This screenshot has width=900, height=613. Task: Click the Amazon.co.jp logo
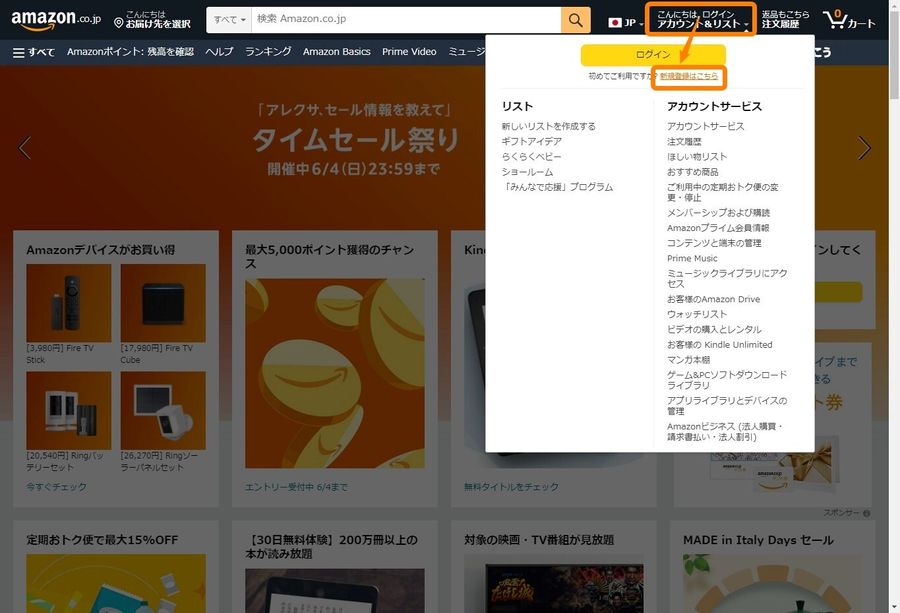pos(56,20)
